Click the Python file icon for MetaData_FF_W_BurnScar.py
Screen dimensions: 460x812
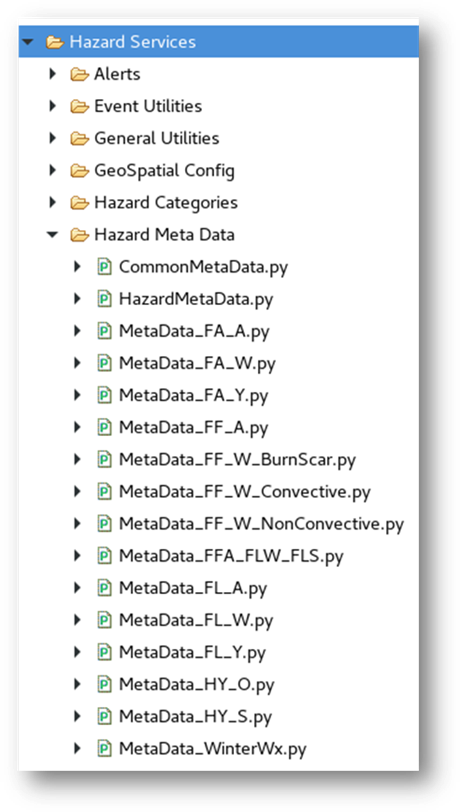click(x=105, y=460)
